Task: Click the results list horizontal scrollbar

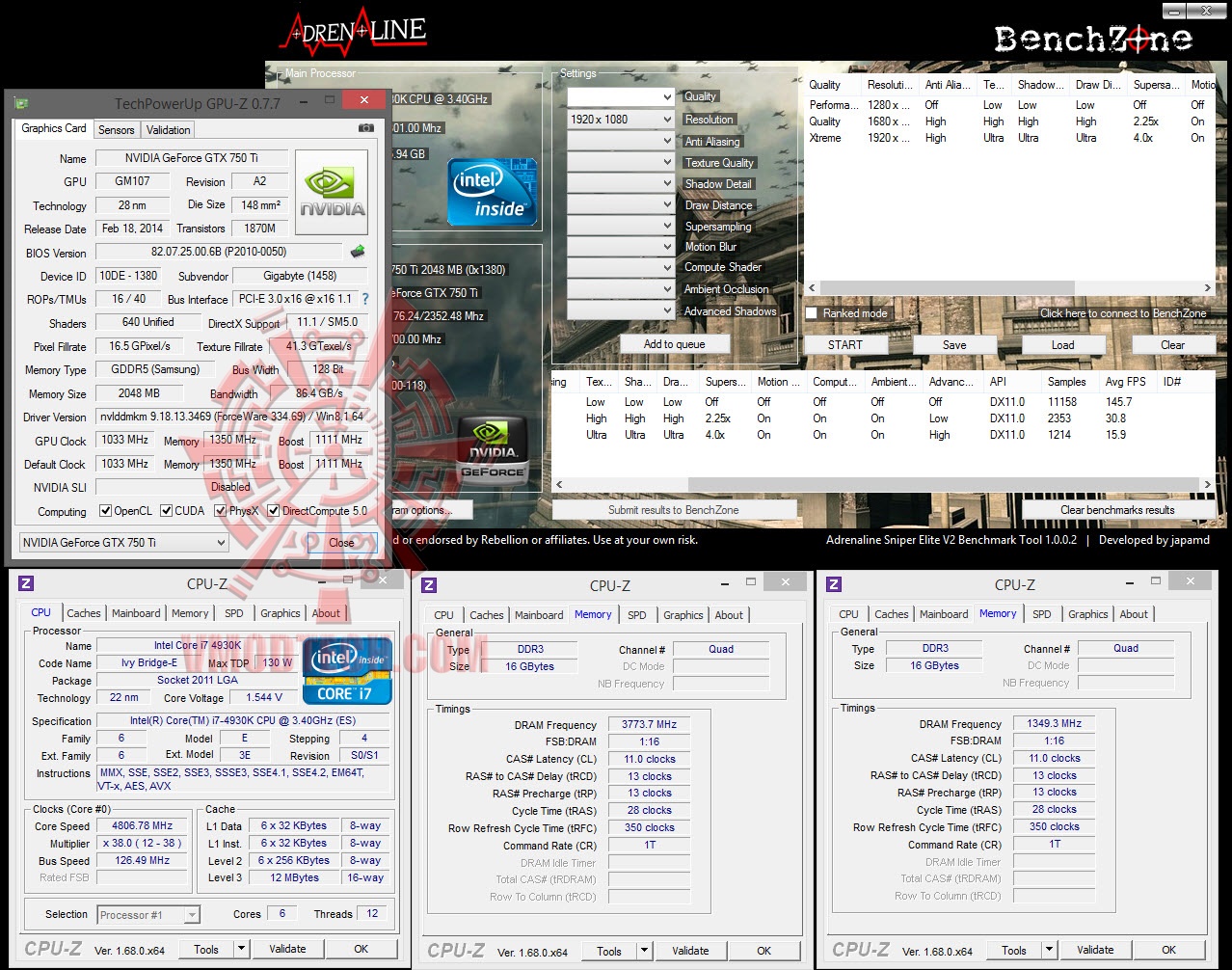Action: pos(882,484)
